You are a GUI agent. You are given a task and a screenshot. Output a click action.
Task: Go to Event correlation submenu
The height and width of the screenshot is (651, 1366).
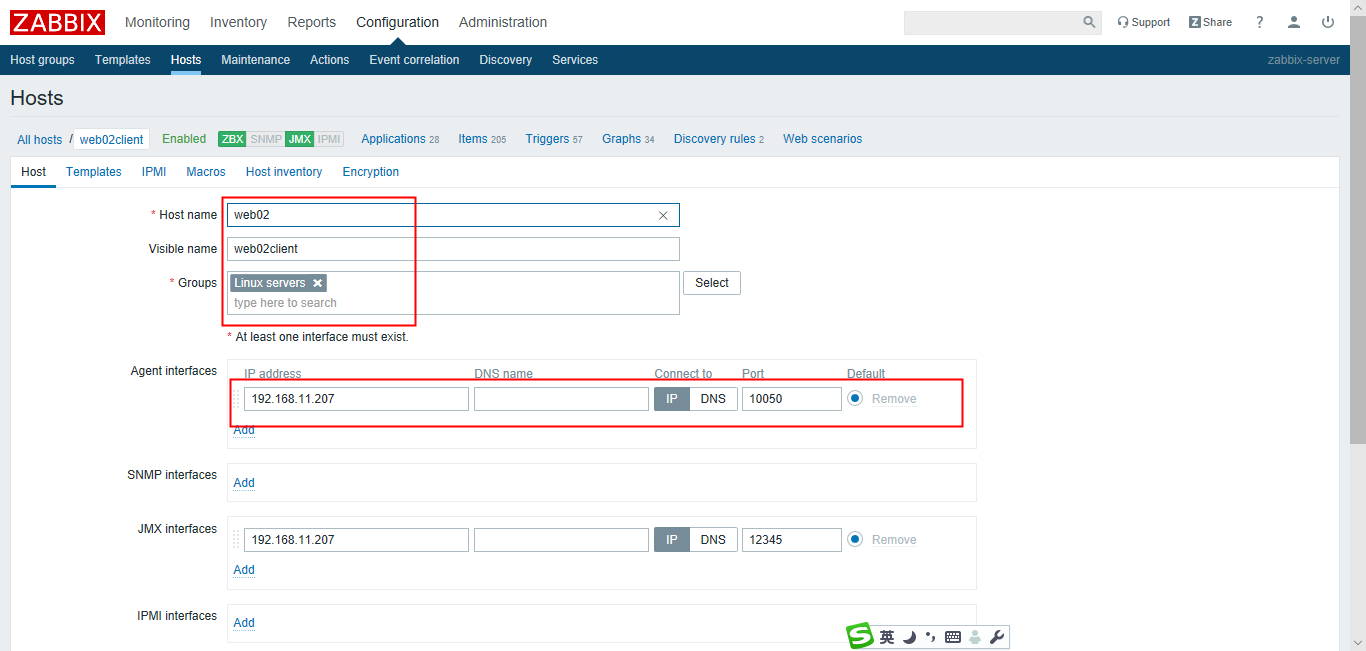(414, 60)
